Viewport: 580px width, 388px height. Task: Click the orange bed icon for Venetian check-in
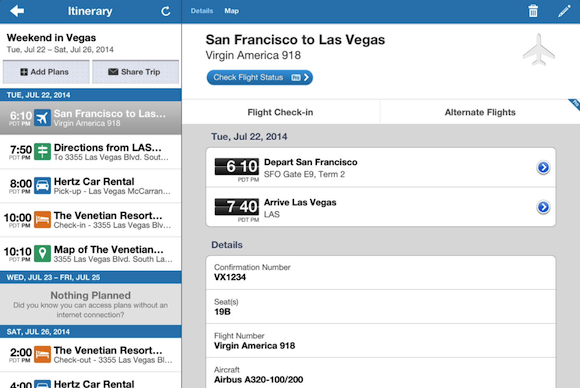point(43,220)
